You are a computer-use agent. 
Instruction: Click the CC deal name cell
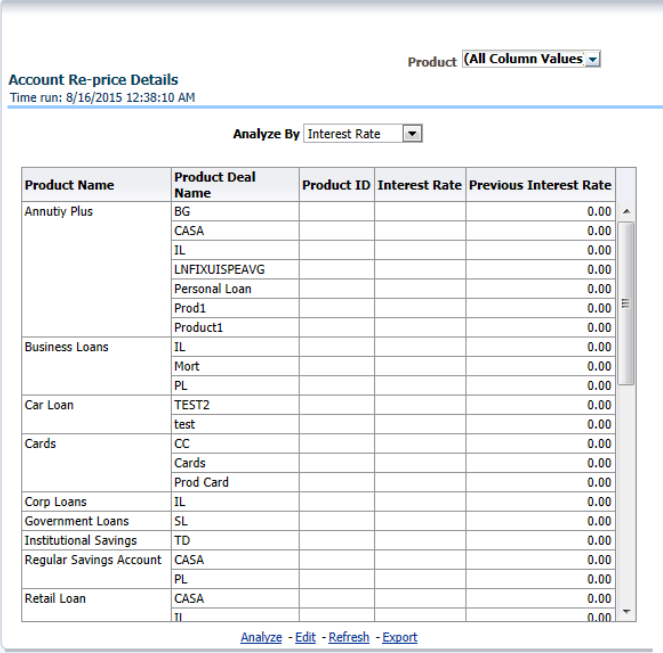235,444
